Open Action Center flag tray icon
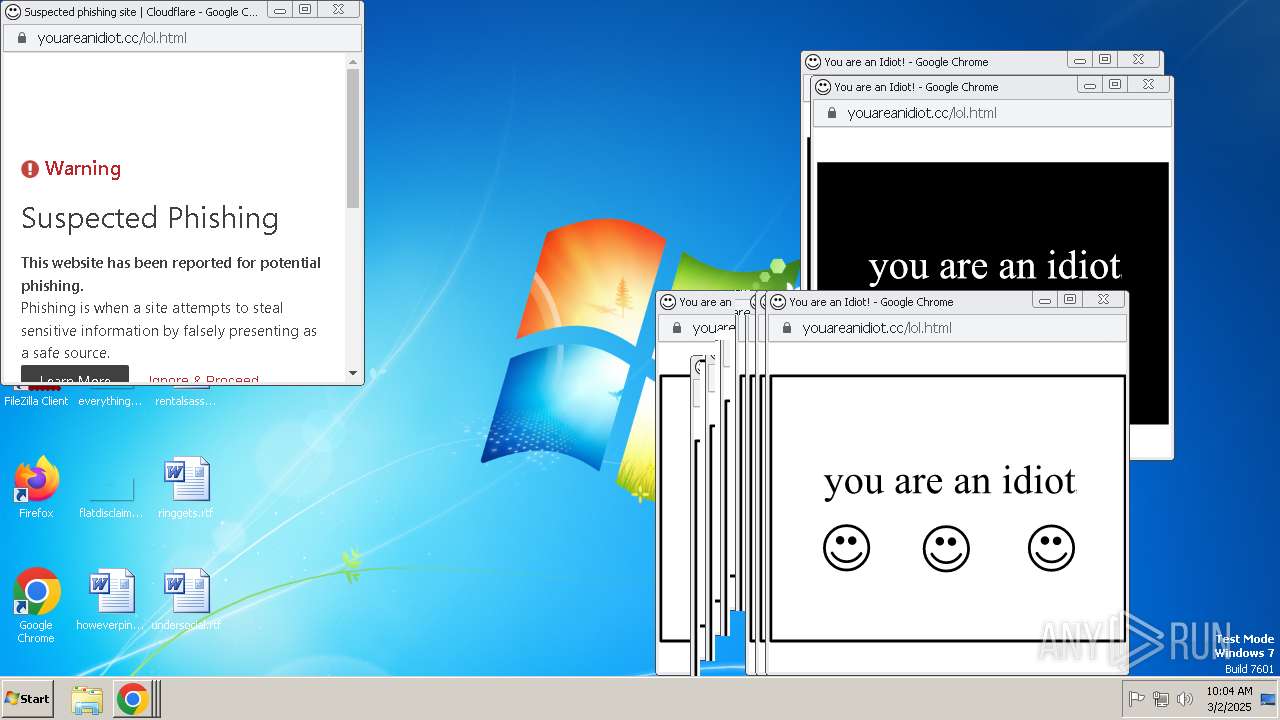 [x=1137, y=699]
